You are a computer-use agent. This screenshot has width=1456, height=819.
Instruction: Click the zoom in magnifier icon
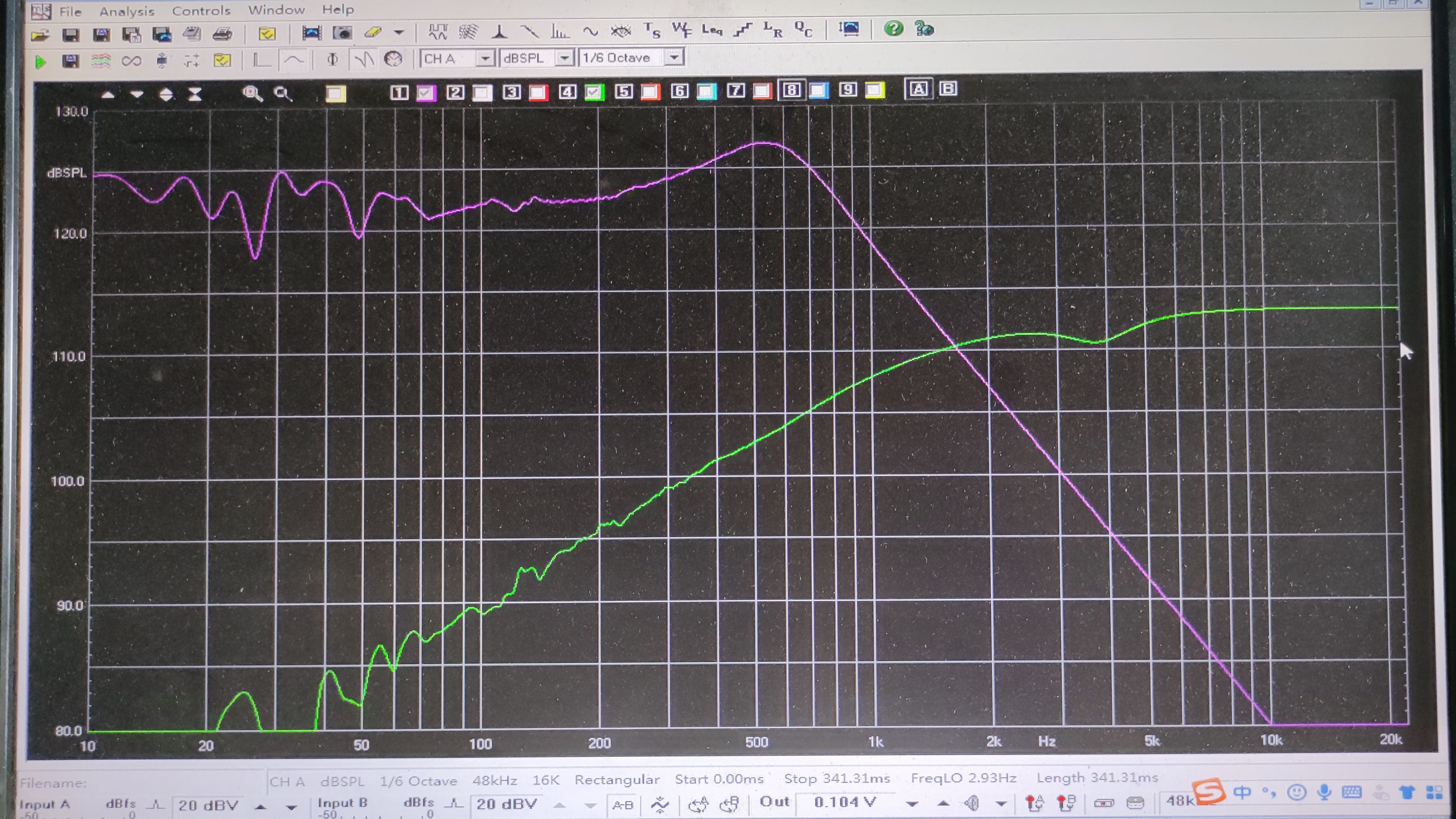pos(252,94)
